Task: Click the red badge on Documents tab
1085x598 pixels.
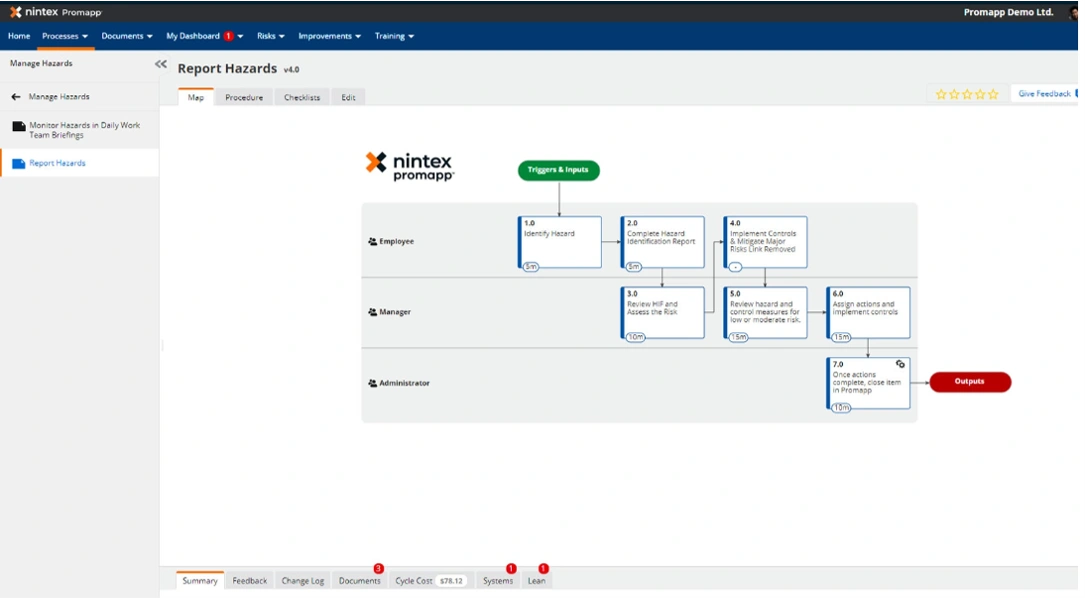Action: coord(379,568)
